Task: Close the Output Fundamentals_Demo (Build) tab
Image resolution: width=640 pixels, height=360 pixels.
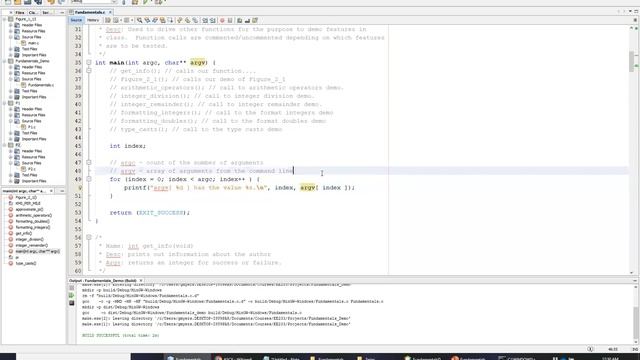Action: click(x=141, y=281)
